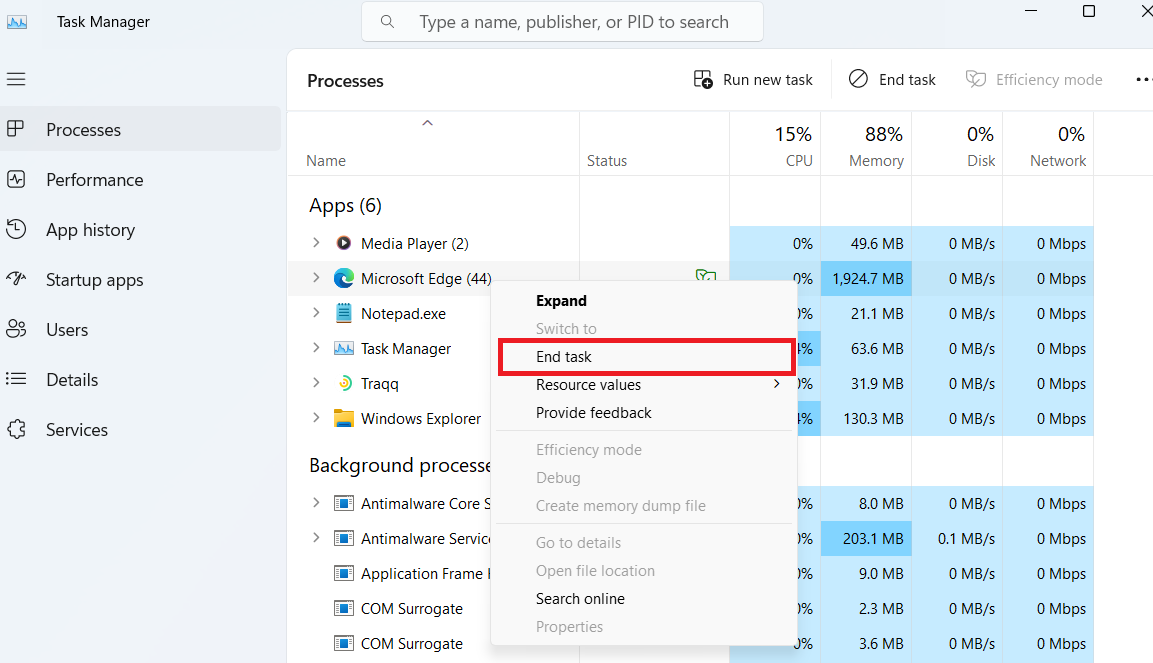This screenshot has width=1153, height=663.
Task: Click the Status column header
Action: click(x=654, y=144)
